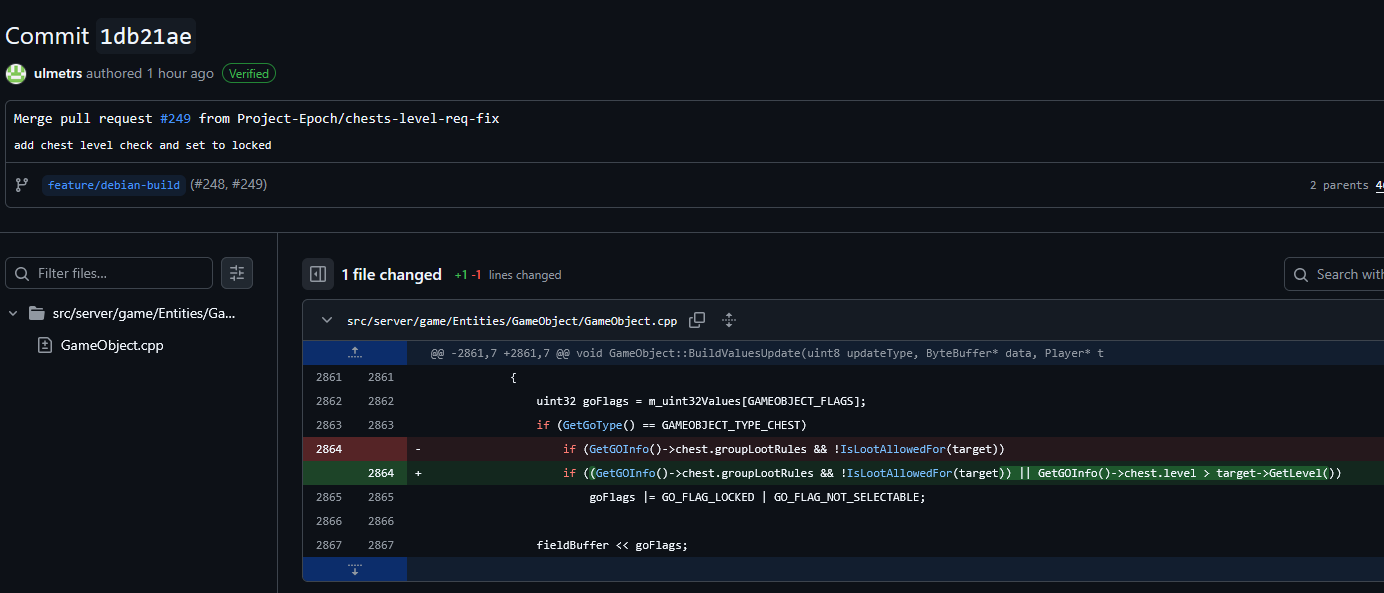Click the minus marker on the removed line

click(x=418, y=449)
